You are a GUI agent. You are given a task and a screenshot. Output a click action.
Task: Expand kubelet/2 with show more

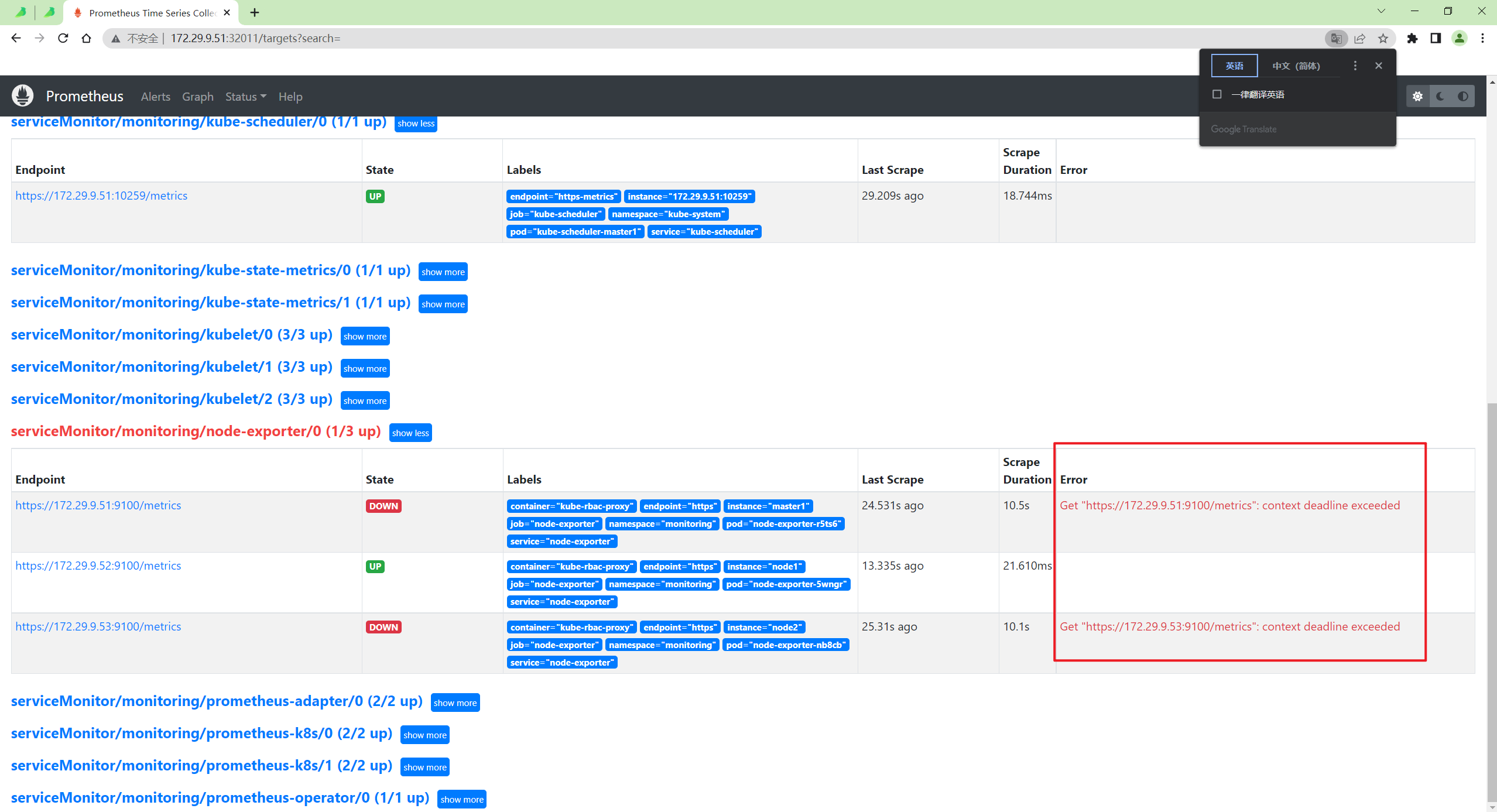coord(365,400)
